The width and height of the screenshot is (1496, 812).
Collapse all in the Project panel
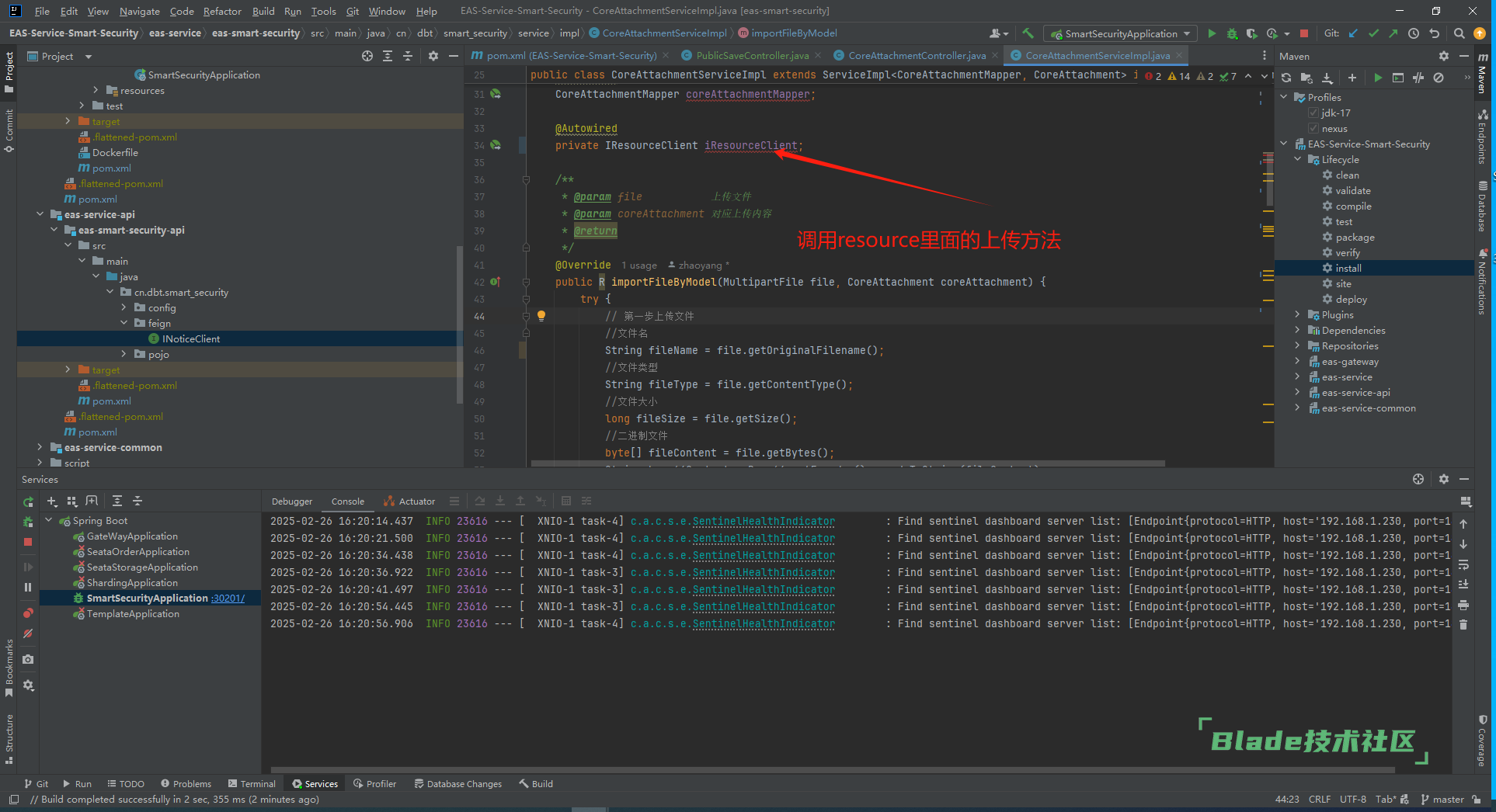pyautogui.click(x=408, y=56)
